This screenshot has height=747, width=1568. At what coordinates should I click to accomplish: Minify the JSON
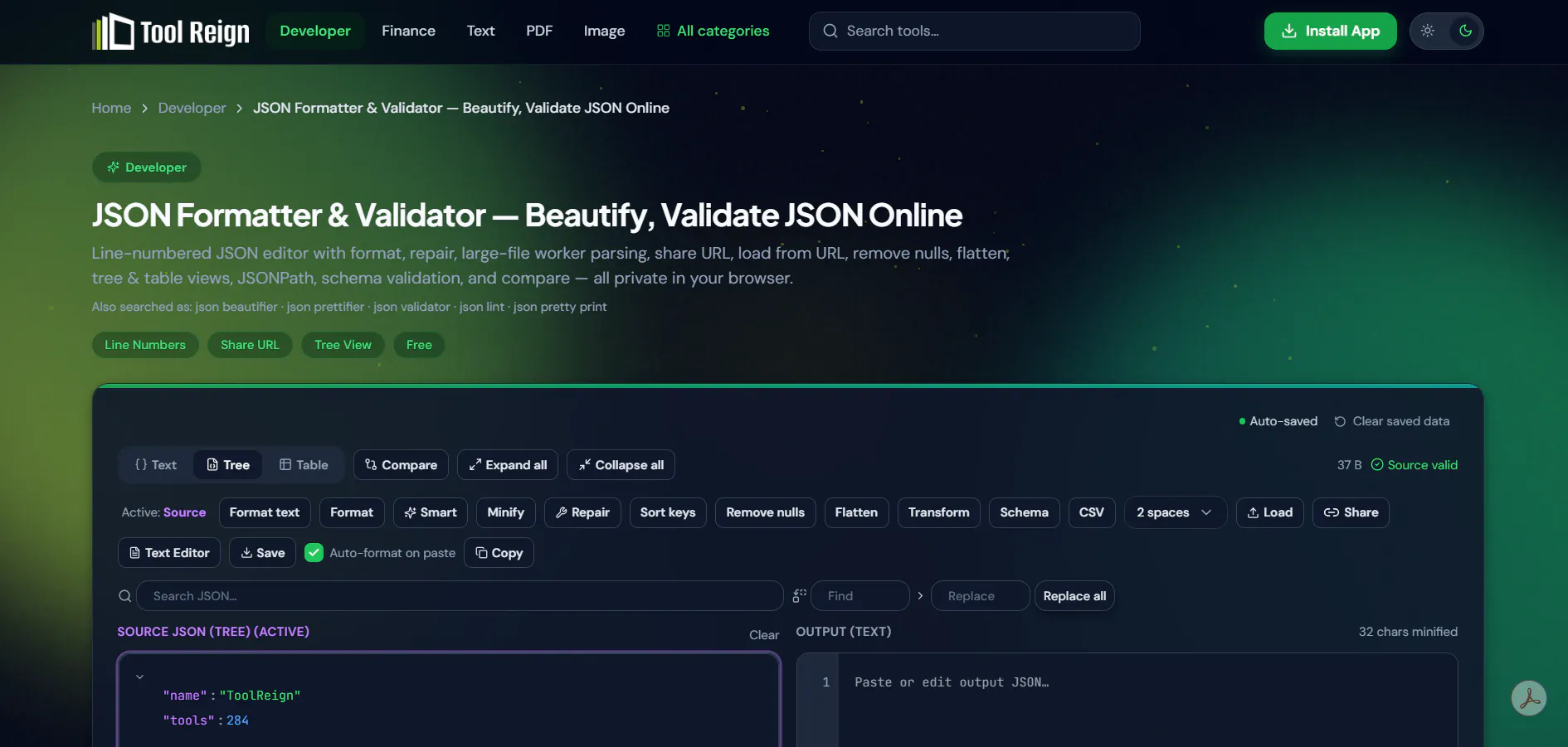(506, 512)
